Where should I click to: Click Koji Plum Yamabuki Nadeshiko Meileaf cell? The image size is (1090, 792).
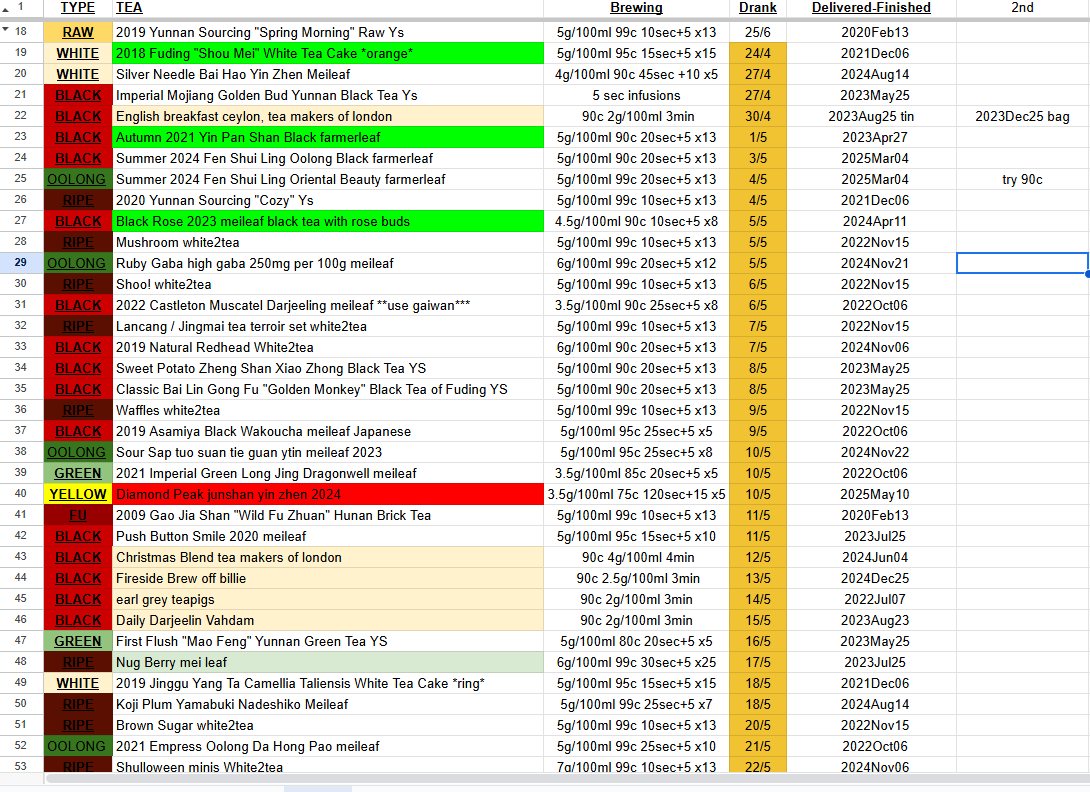pos(328,704)
